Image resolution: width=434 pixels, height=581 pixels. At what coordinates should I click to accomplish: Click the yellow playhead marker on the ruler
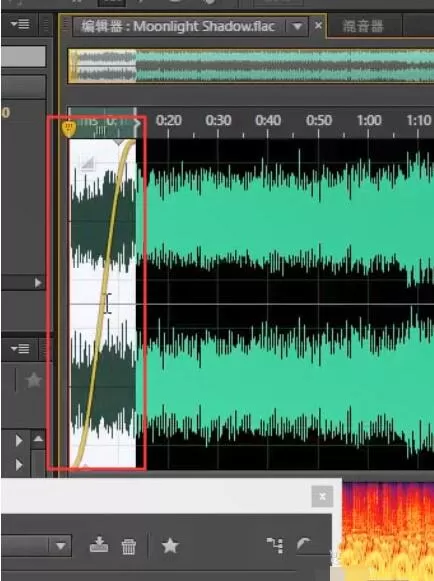(x=69, y=129)
